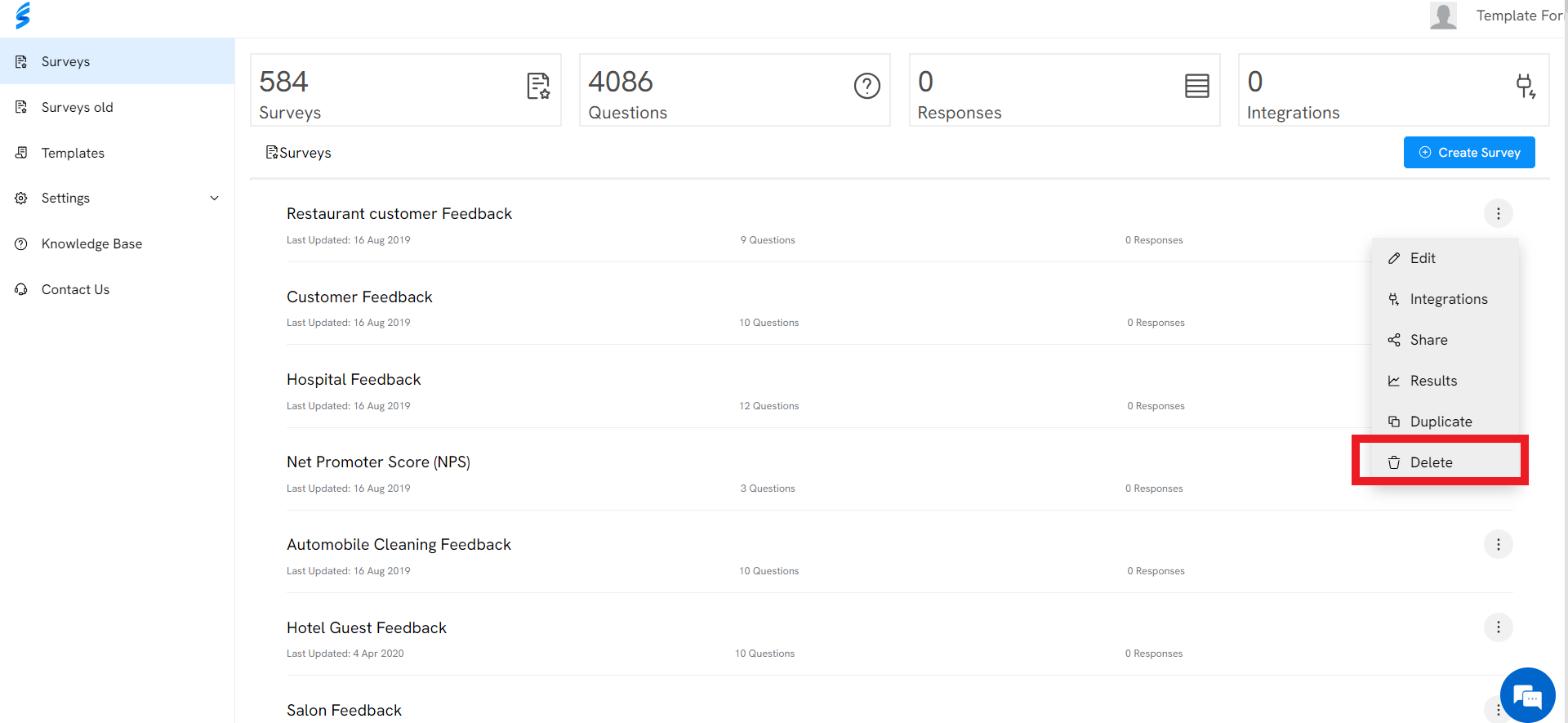Open the Salon Feedback survey
The width and height of the screenshot is (1568, 723).
pos(344,711)
